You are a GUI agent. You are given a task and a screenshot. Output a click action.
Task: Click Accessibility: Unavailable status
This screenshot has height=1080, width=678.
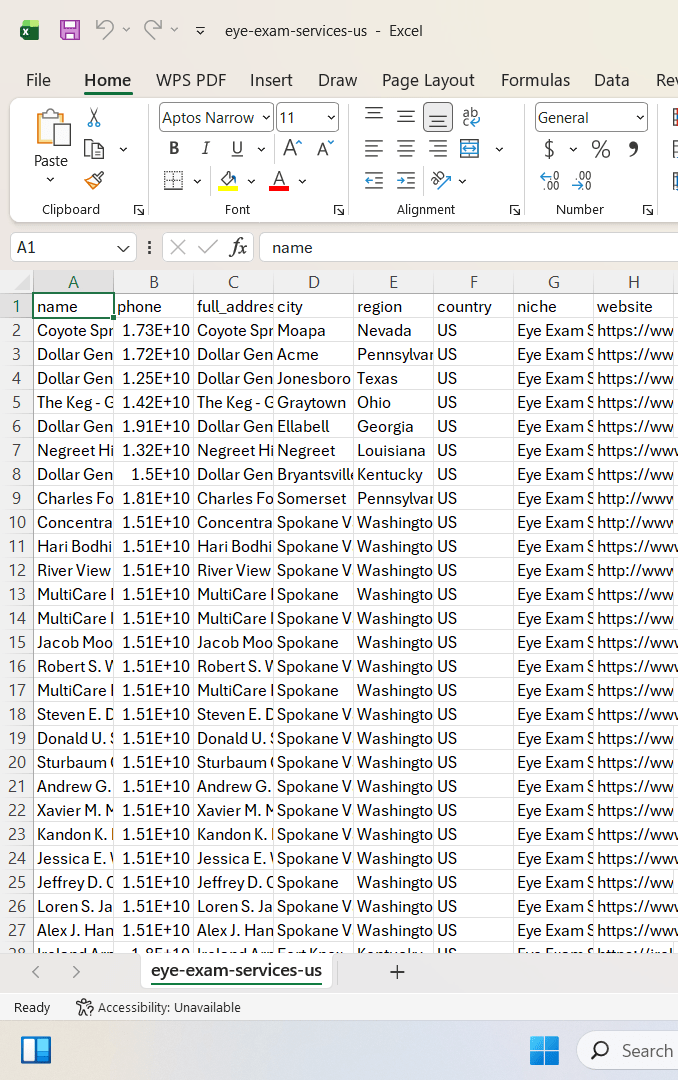pyautogui.click(x=158, y=1008)
